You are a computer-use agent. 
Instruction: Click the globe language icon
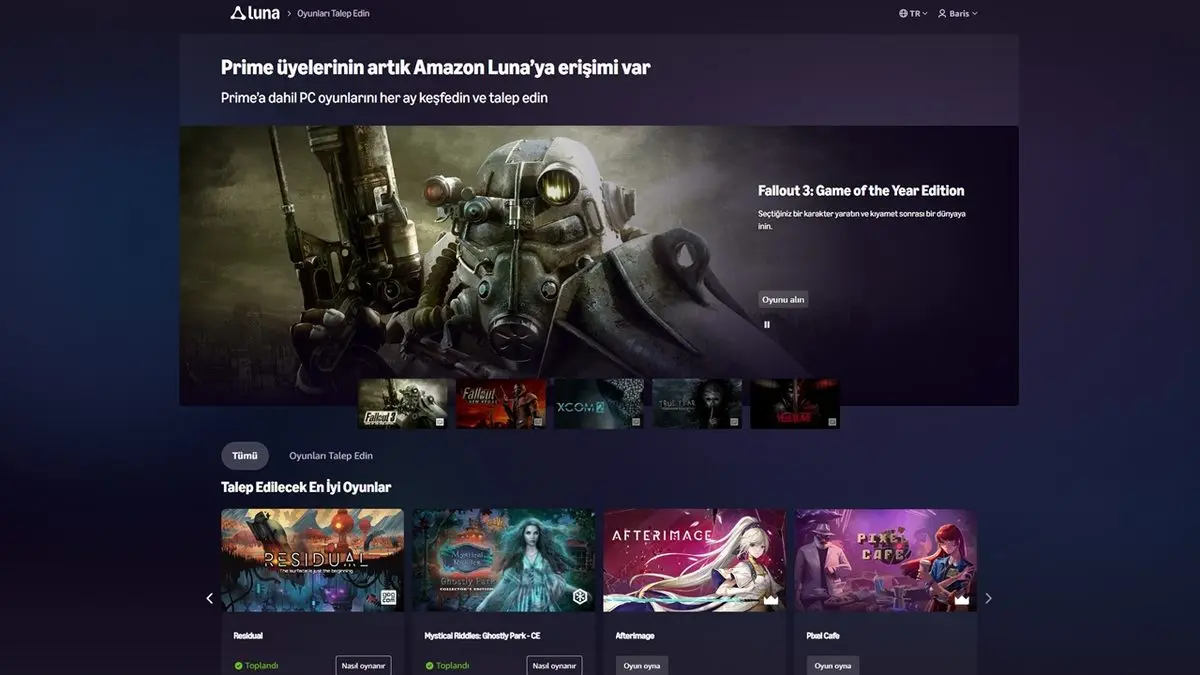point(903,14)
